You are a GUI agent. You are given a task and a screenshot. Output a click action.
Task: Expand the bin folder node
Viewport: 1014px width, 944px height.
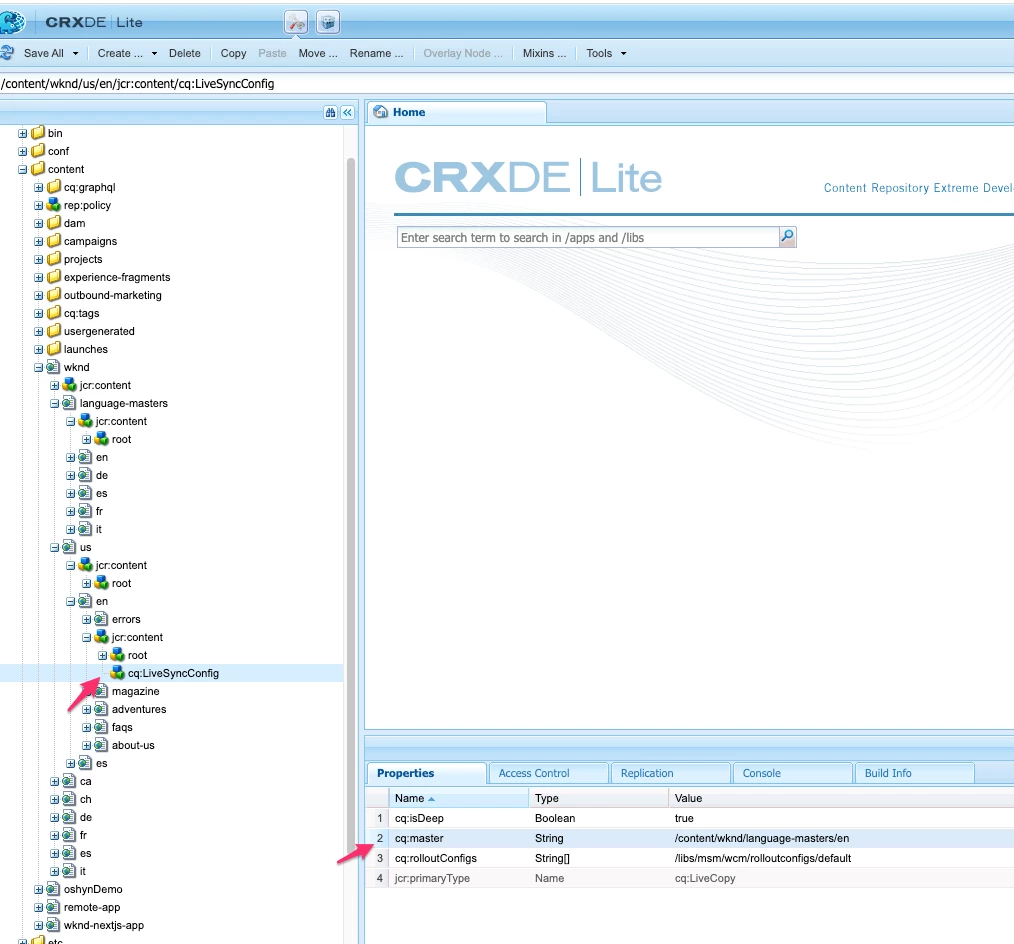pos(23,133)
